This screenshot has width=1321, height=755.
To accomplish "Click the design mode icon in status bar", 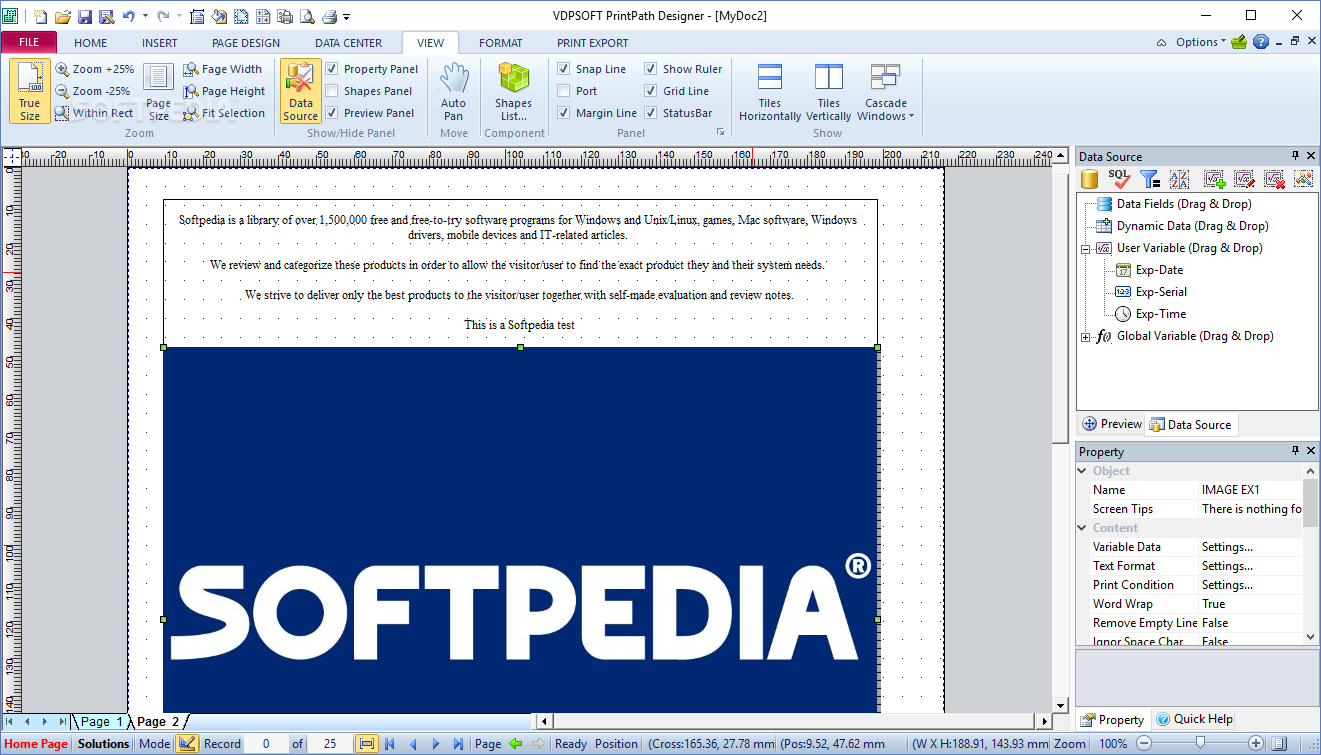I will [x=187, y=743].
